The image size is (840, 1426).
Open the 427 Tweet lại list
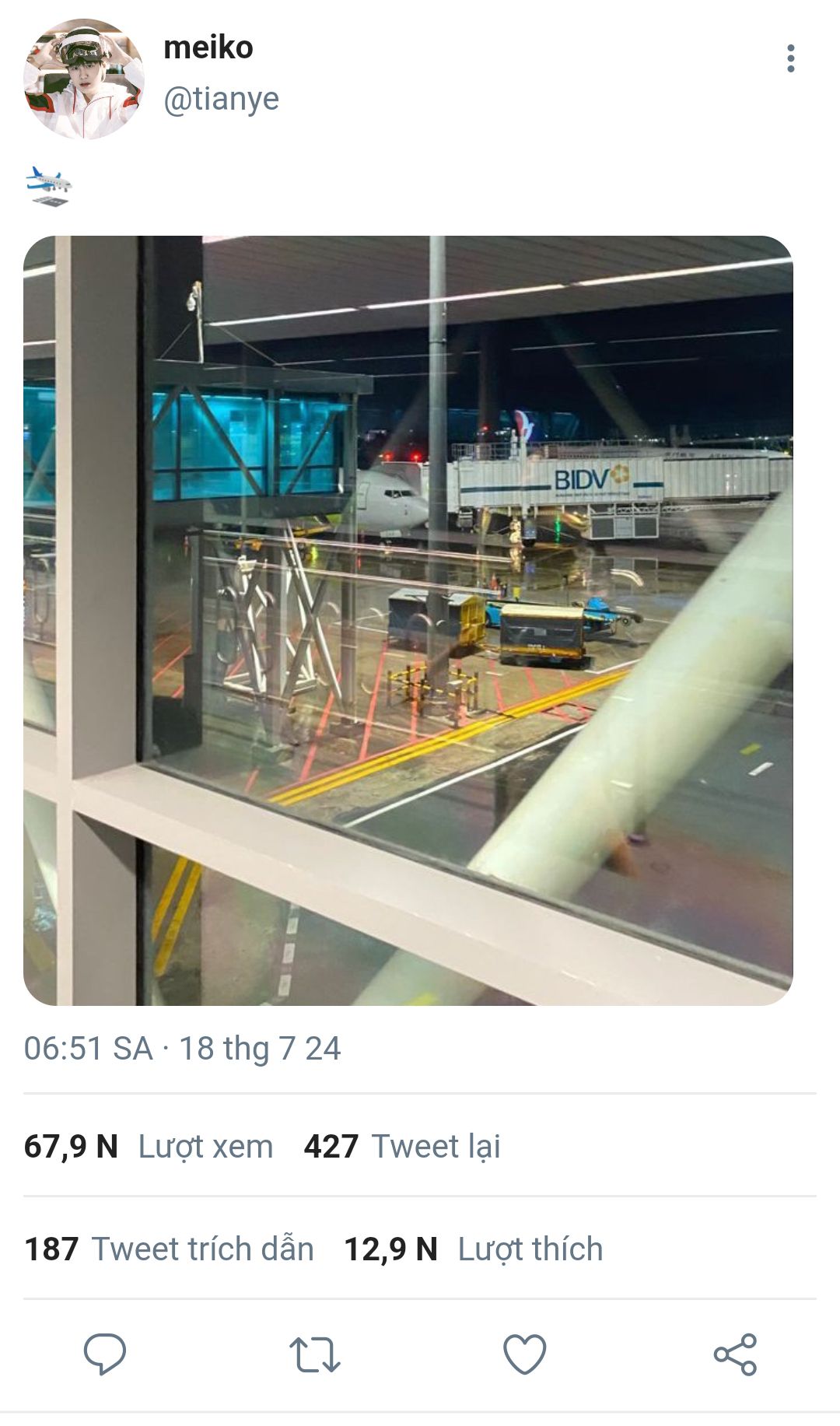tap(402, 1147)
